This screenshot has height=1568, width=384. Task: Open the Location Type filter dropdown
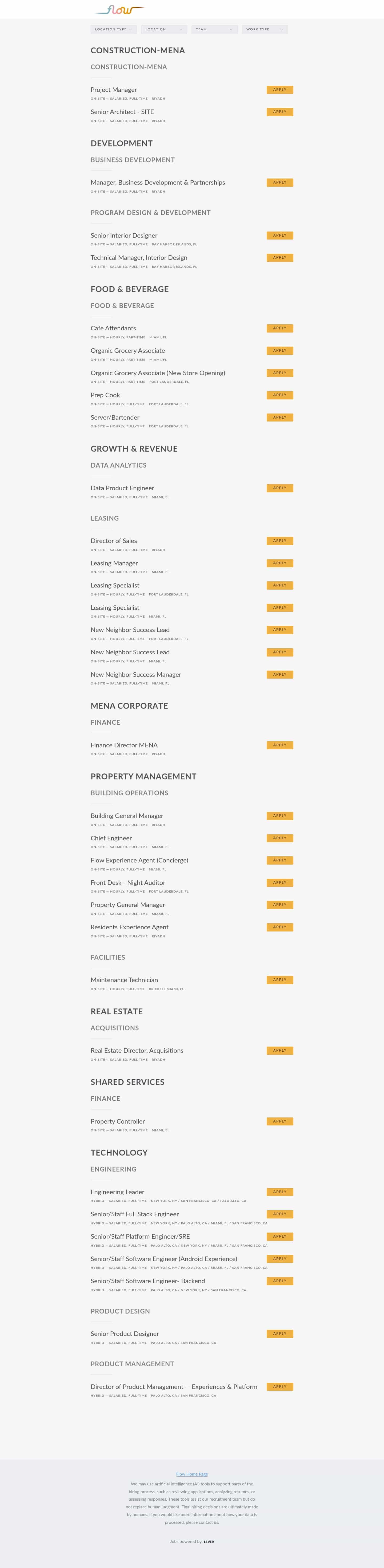pyautogui.click(x=113, y=29)
